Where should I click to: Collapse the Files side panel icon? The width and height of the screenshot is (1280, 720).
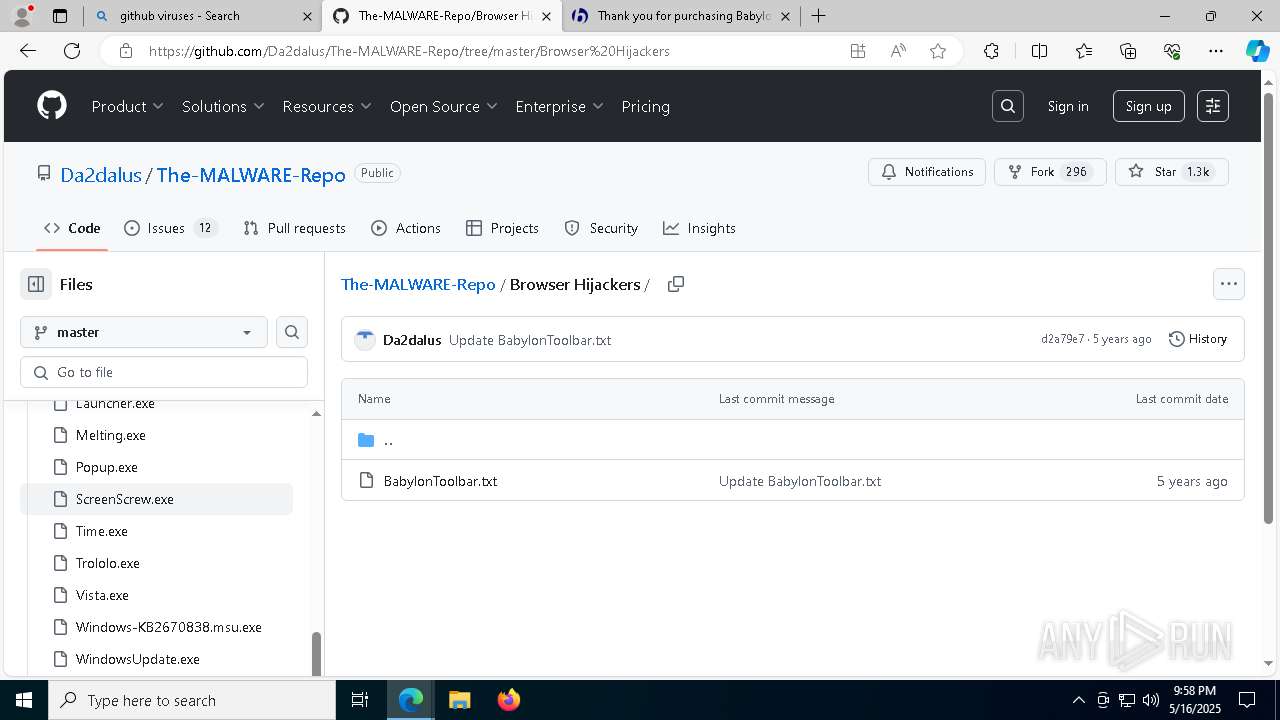point(36,284)
